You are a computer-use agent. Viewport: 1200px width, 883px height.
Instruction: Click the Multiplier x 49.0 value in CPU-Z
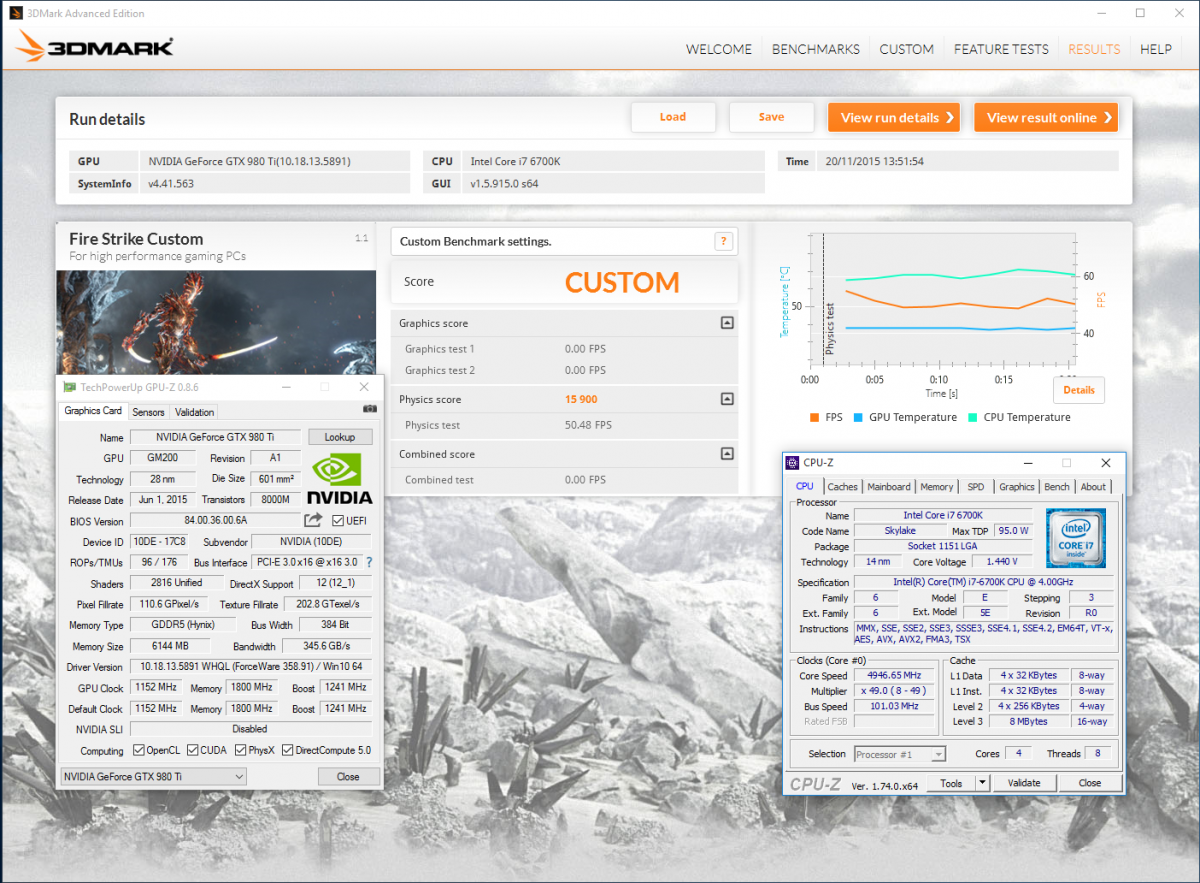pyautogui.click(x=894, y=691)
